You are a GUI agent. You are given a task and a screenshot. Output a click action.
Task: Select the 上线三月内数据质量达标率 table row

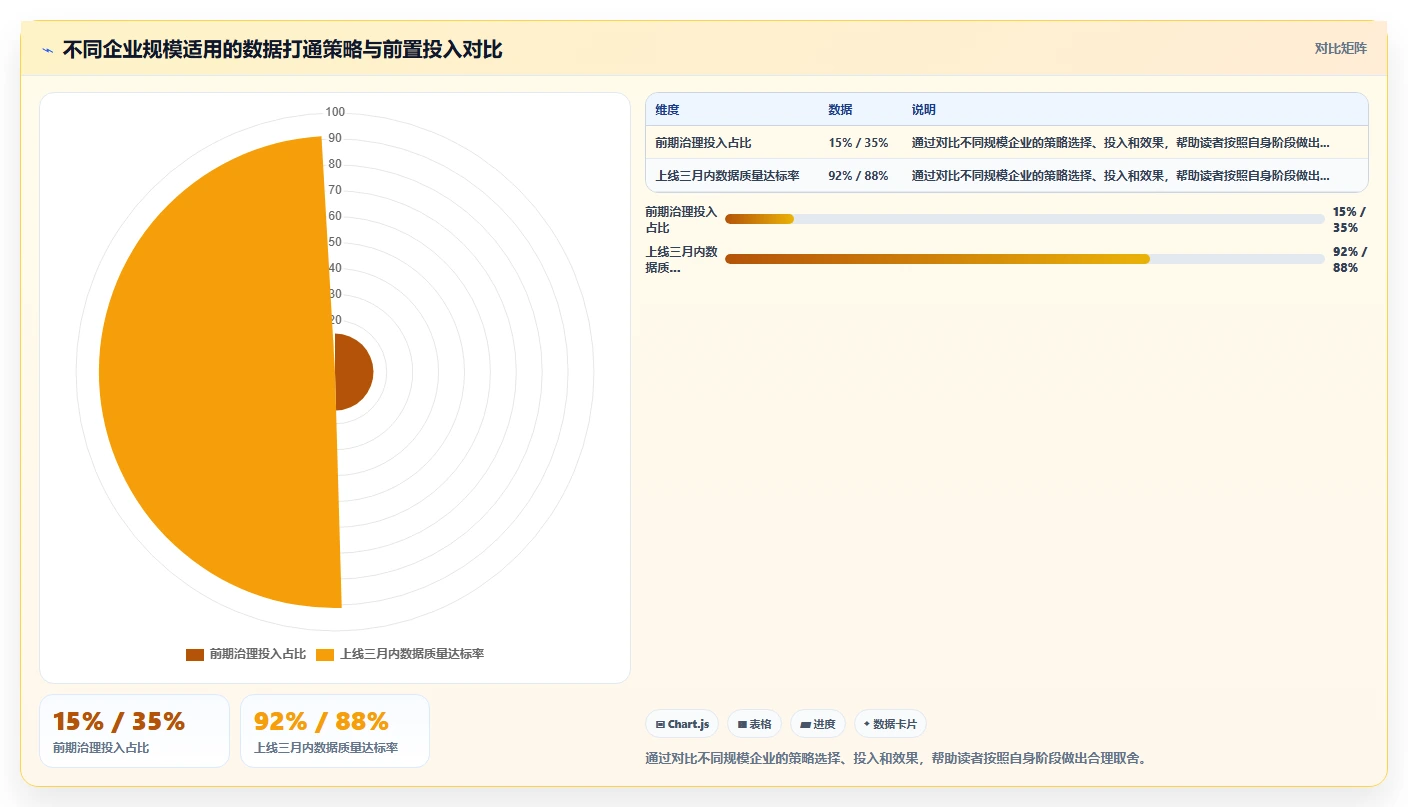point(1007,176)
